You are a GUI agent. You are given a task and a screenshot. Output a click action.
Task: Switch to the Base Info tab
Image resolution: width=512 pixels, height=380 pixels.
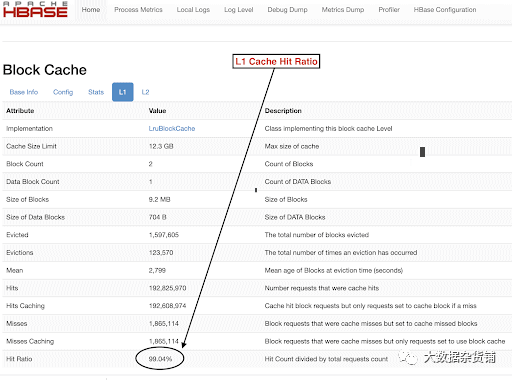tap(24, 92)
